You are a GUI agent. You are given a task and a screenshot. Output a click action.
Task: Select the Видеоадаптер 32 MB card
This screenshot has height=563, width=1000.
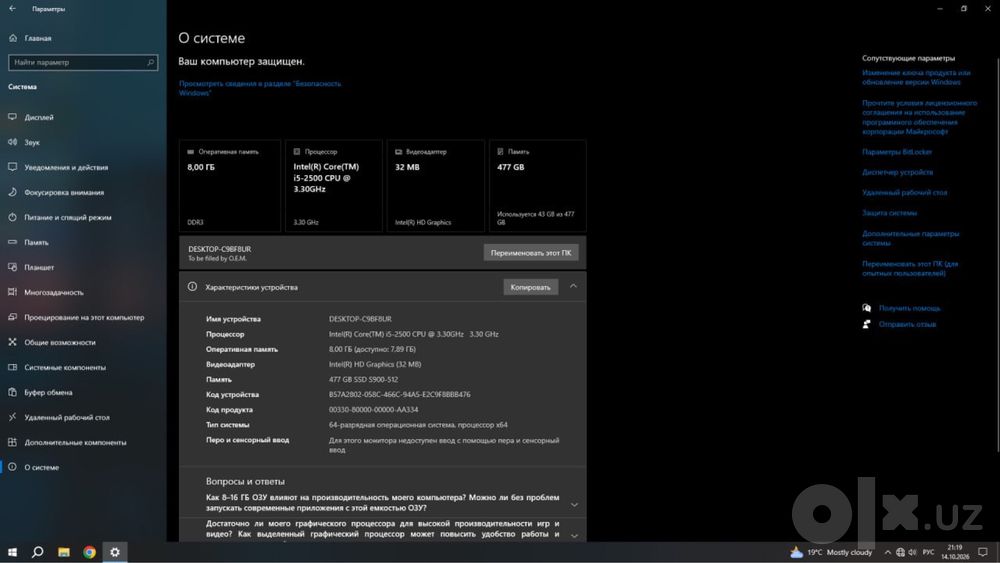436,186
